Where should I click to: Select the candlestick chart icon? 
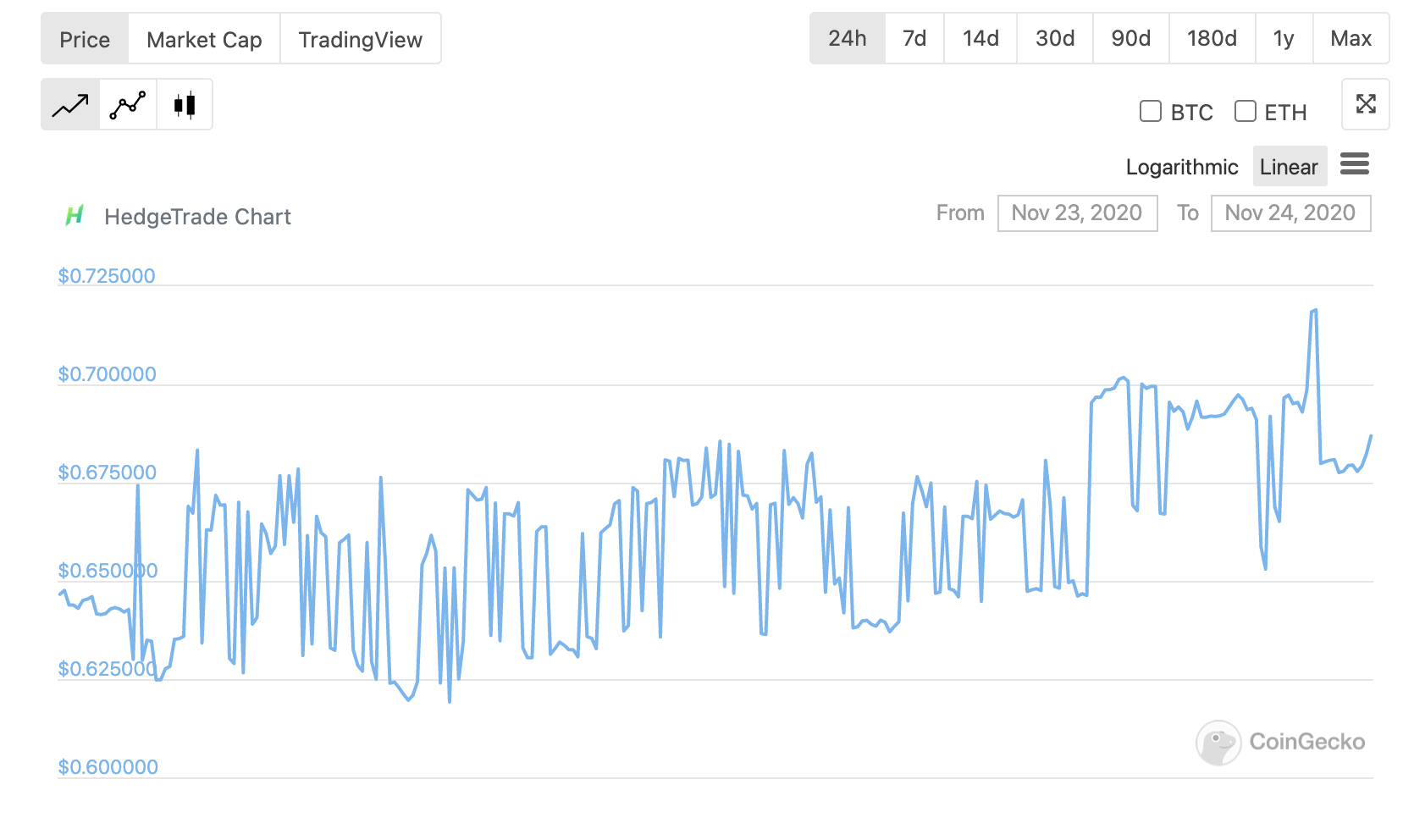tap(185, 105)
